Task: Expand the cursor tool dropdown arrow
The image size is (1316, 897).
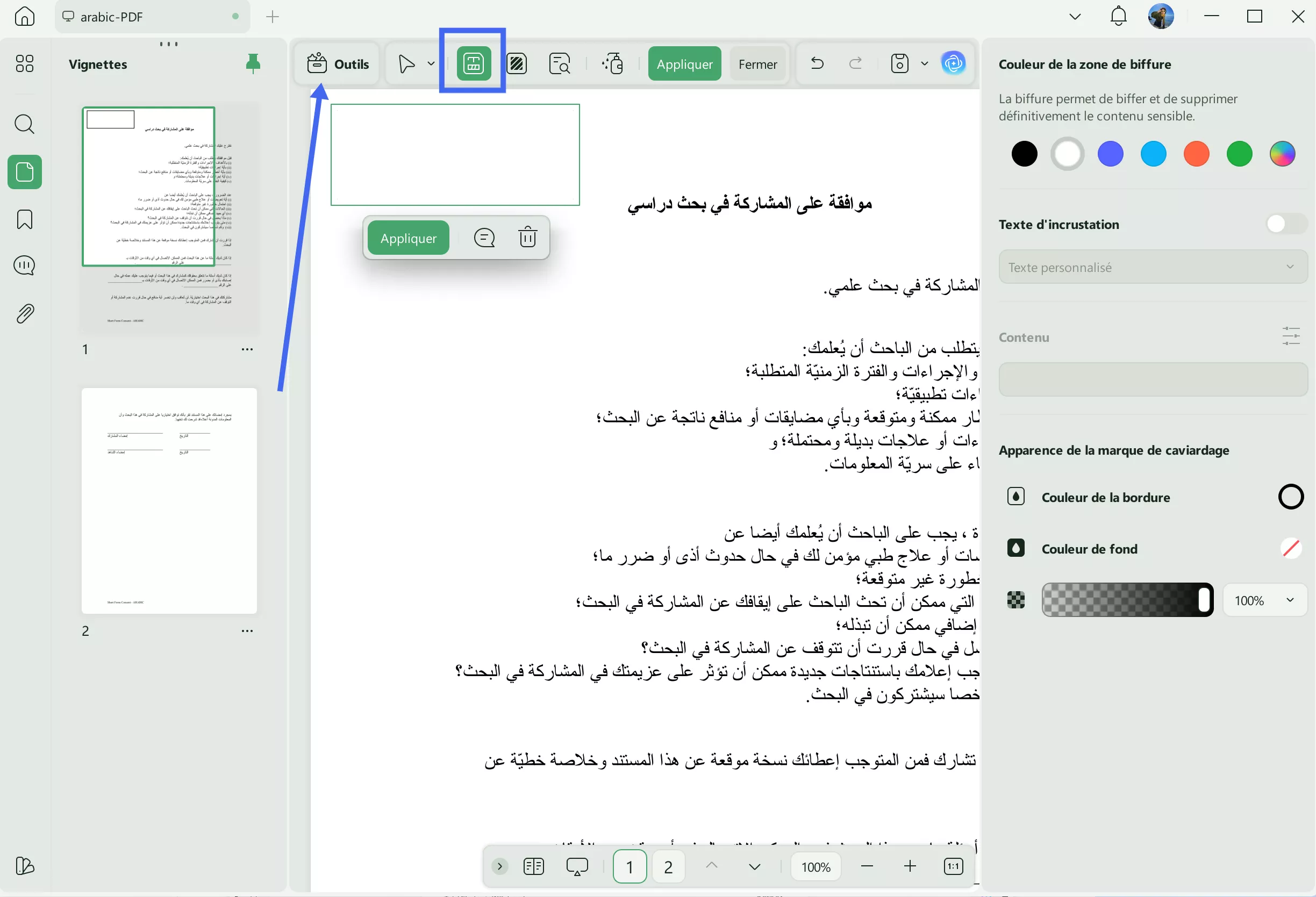Action: (431, 63)
